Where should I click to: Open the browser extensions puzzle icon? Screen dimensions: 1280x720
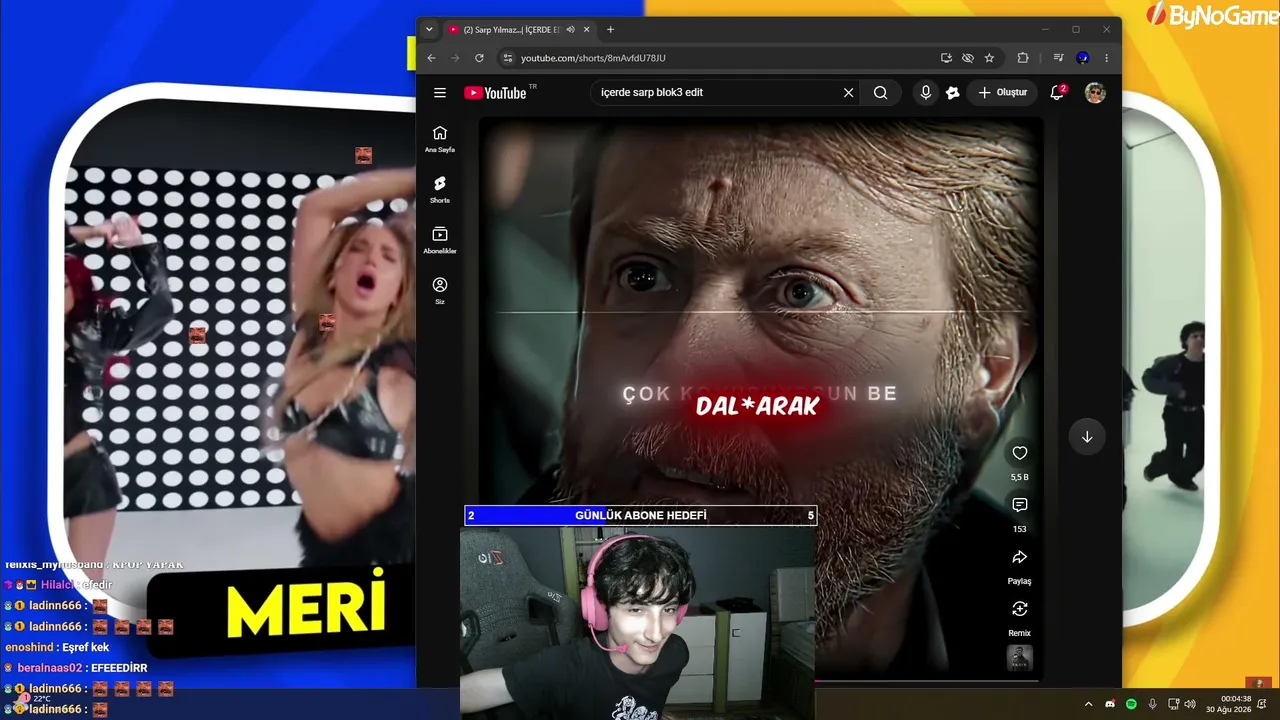point(1023,58)
